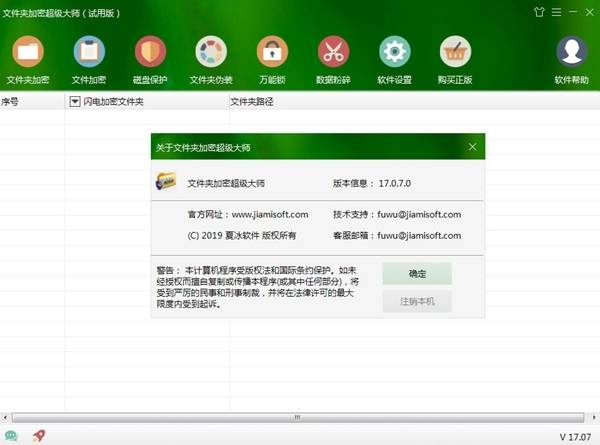Viewport: 600px width, 445px height.
Task: Click the 注销本机 button
Action: 417,302
